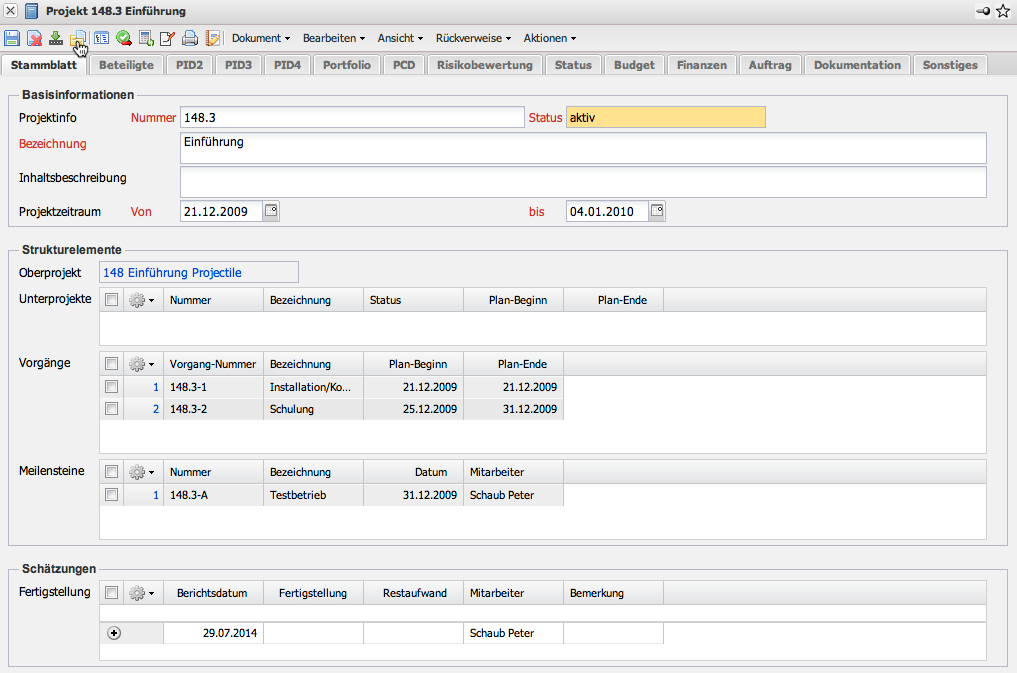Check the box for Vorgang 148.3-1
Viewport: 1017px width, 673px height.
112,386
